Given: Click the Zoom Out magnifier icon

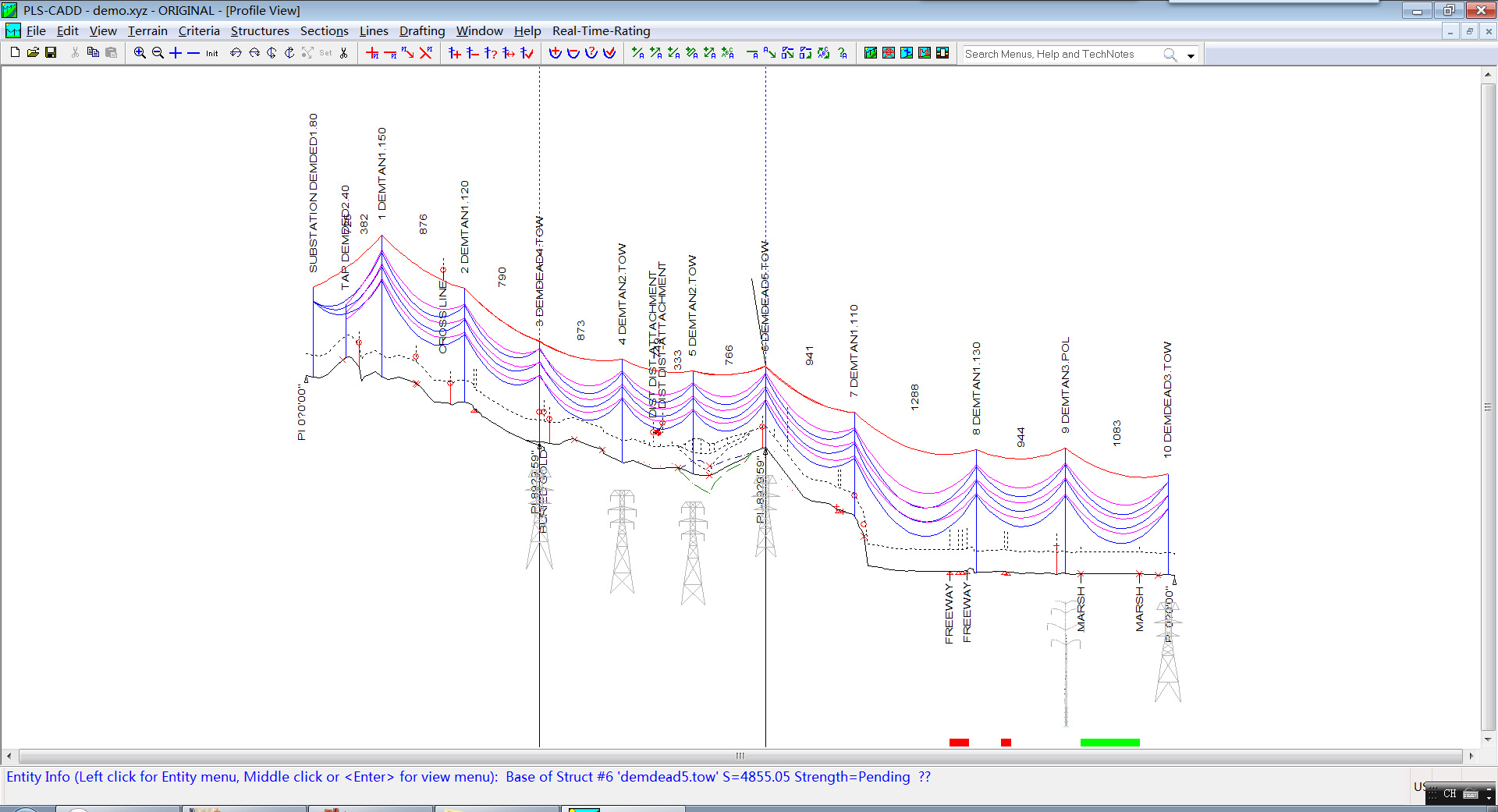Looking at the screenshot, I should point(158,53).
